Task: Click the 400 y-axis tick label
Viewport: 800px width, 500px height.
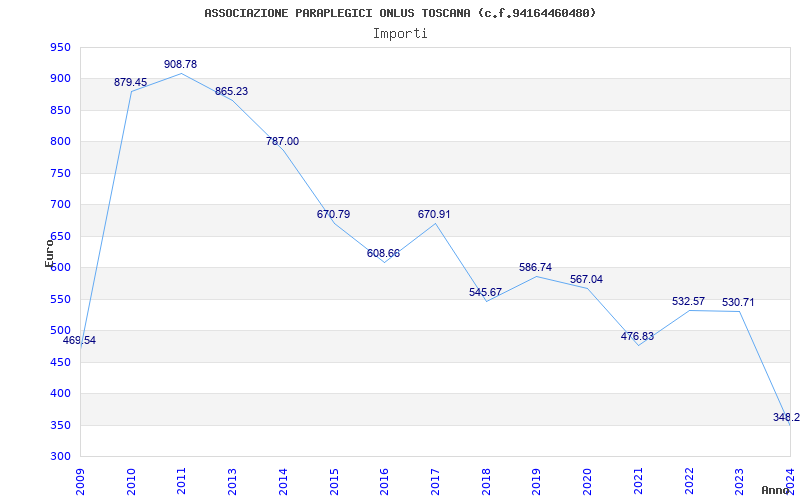Action: pyautogui.click(x=60, y=394)
